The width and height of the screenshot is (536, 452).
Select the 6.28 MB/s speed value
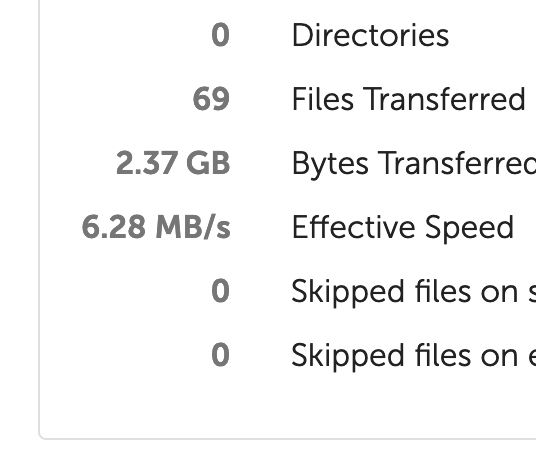tap(156, 227)
